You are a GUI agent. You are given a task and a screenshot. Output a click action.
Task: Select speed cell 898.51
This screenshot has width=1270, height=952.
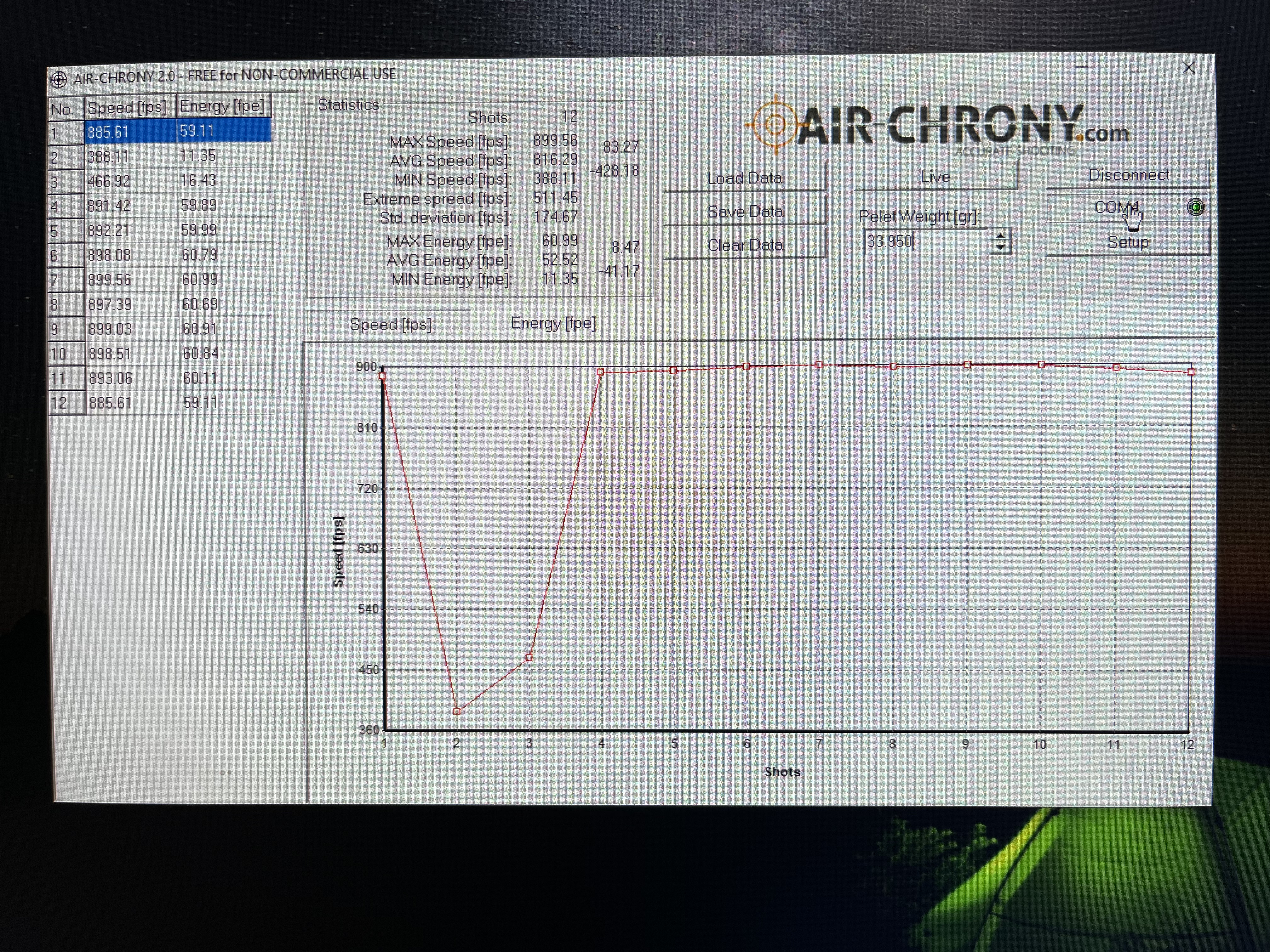(133, 354)
